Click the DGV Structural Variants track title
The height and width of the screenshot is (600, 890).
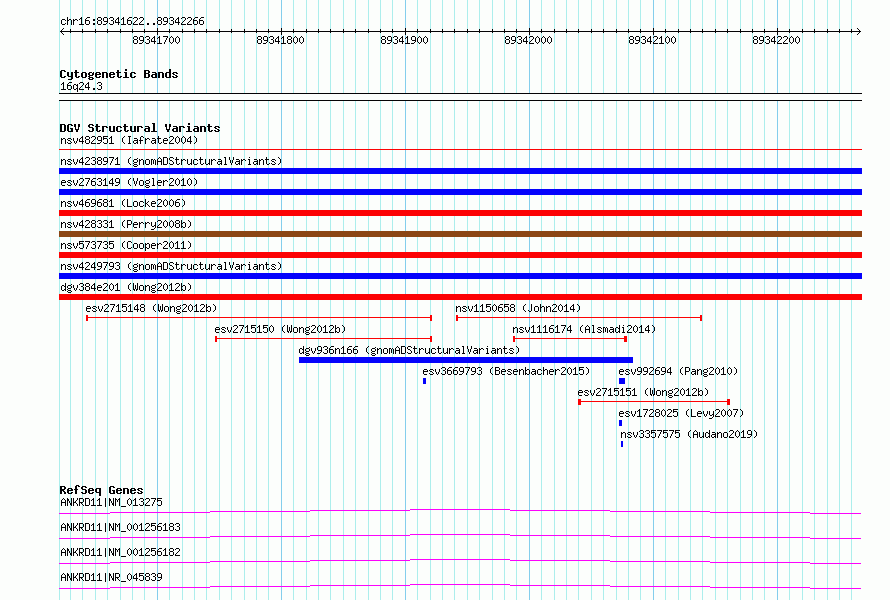[140, 128]
